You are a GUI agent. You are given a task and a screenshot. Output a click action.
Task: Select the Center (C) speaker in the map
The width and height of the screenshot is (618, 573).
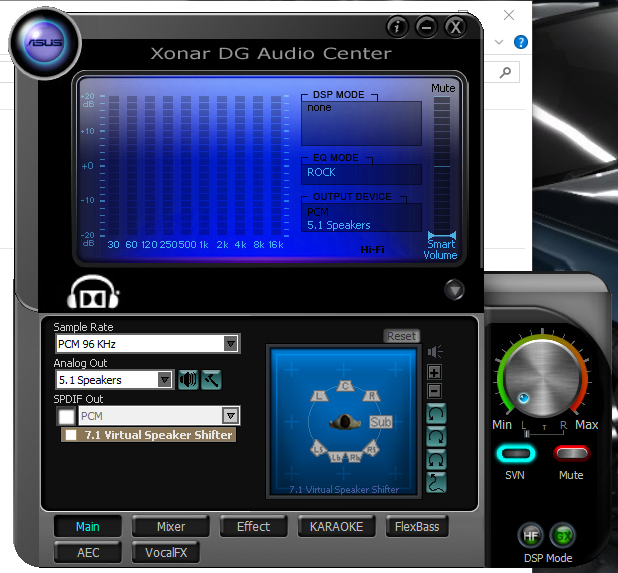(x=345, y=386)
